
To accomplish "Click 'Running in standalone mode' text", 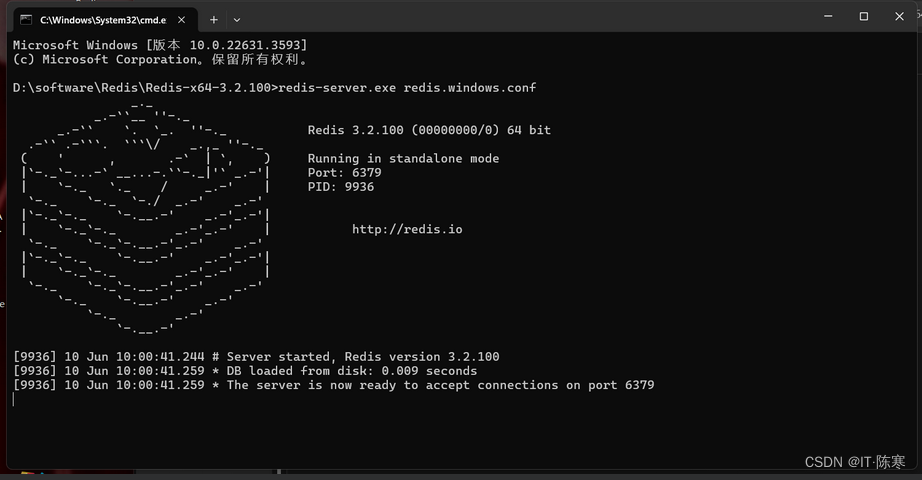I will click(403, 158).
